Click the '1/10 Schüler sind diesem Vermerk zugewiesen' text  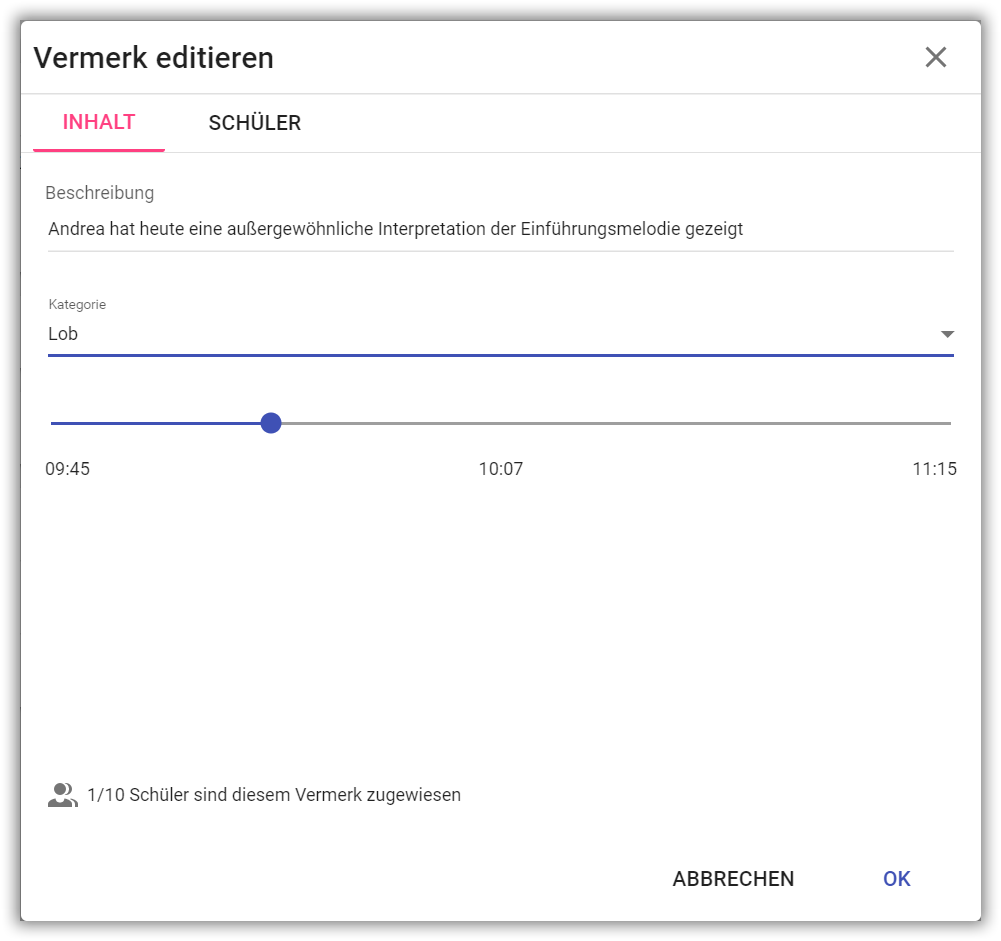(274, 795)
